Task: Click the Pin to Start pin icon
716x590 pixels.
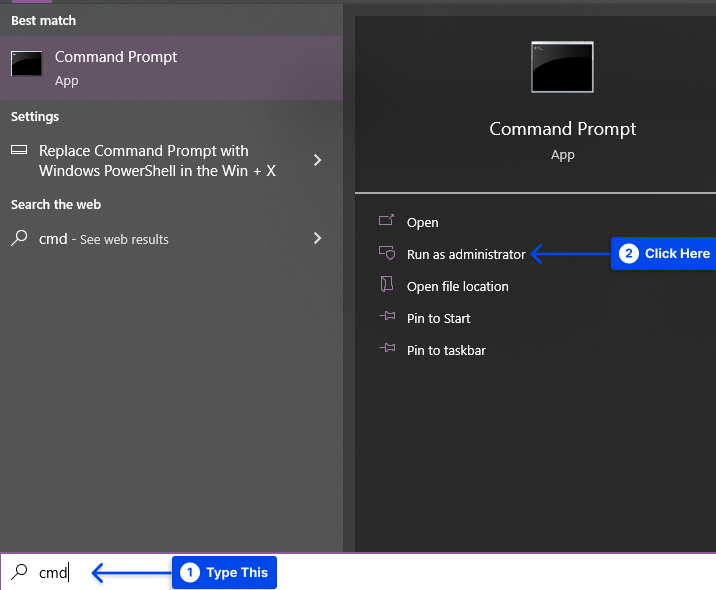Action: tap(387, 316)
